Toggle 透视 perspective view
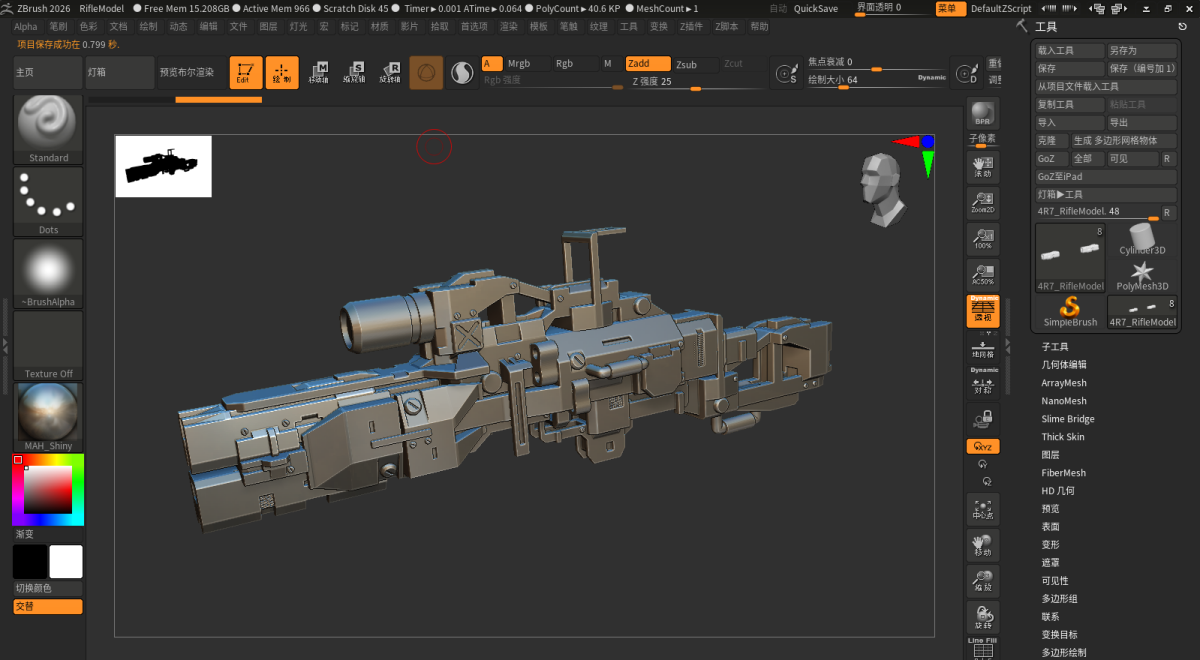 [x=982, y=311]
